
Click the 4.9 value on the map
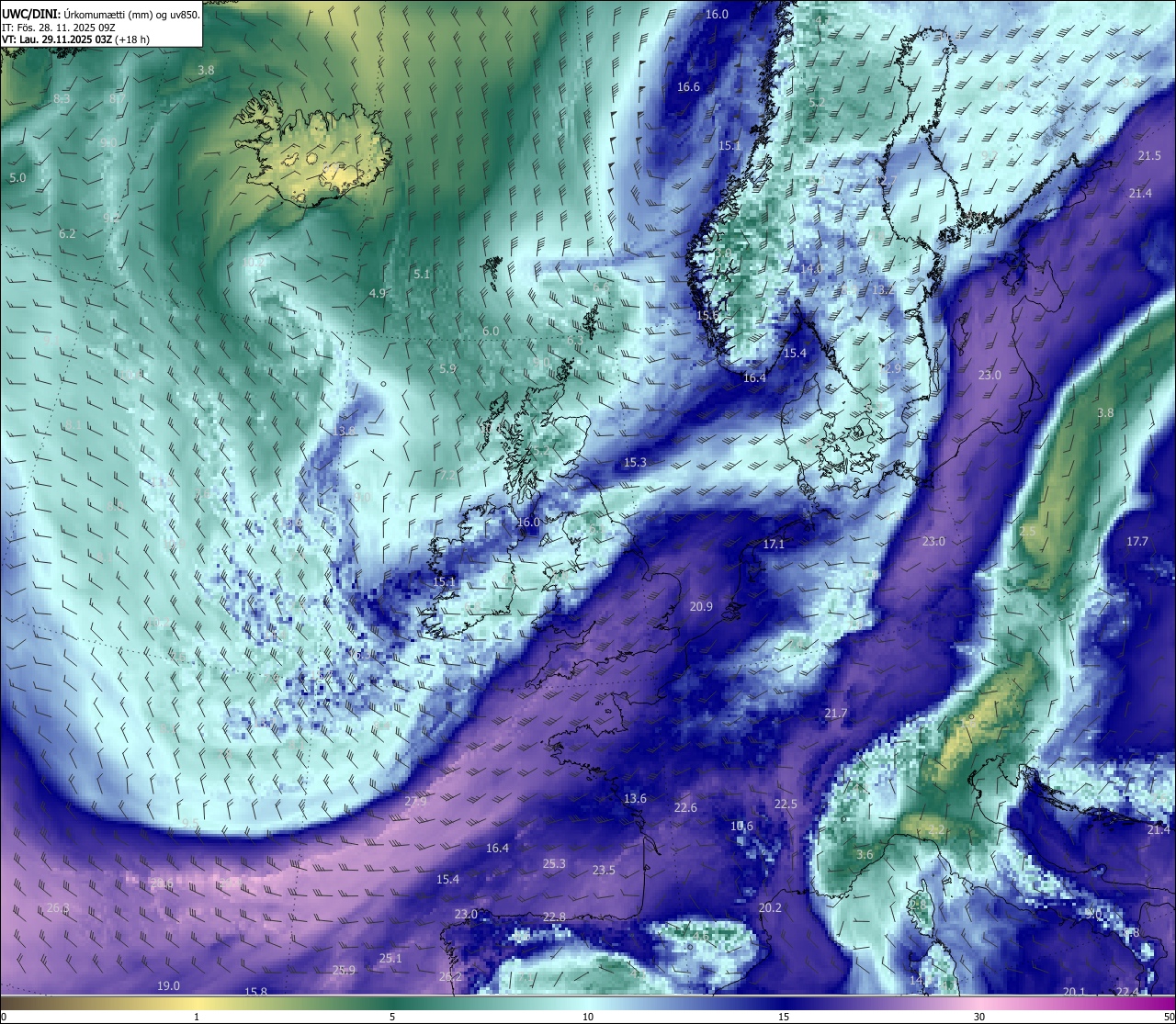(x=377, y=293)
